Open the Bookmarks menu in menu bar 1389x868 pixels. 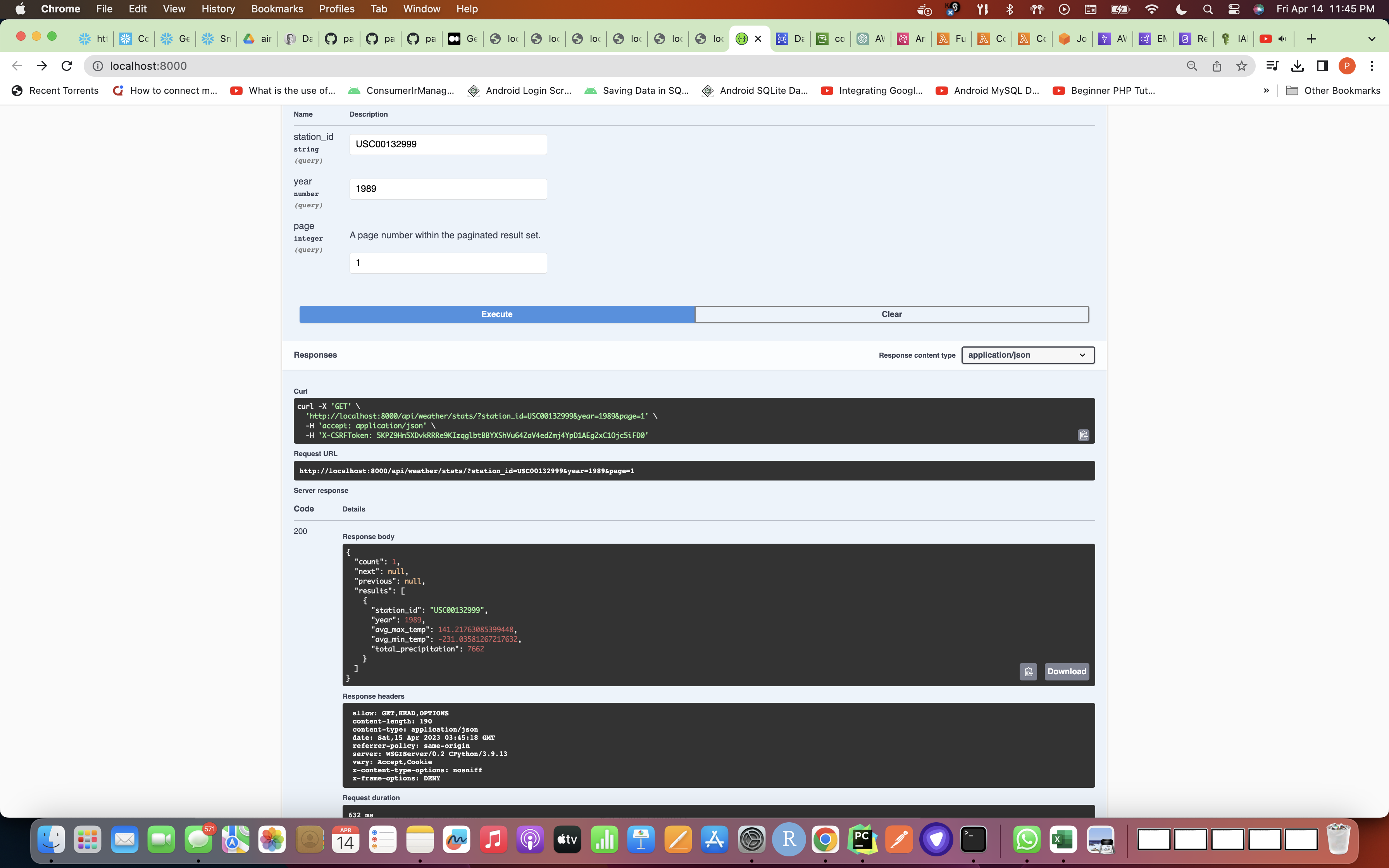click(277, 9)
